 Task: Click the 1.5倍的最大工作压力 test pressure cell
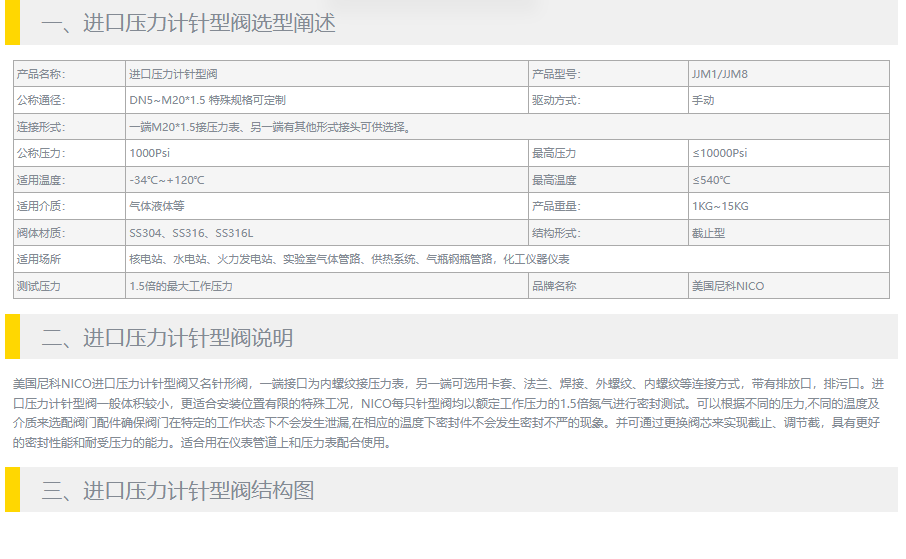pos(181,286)
